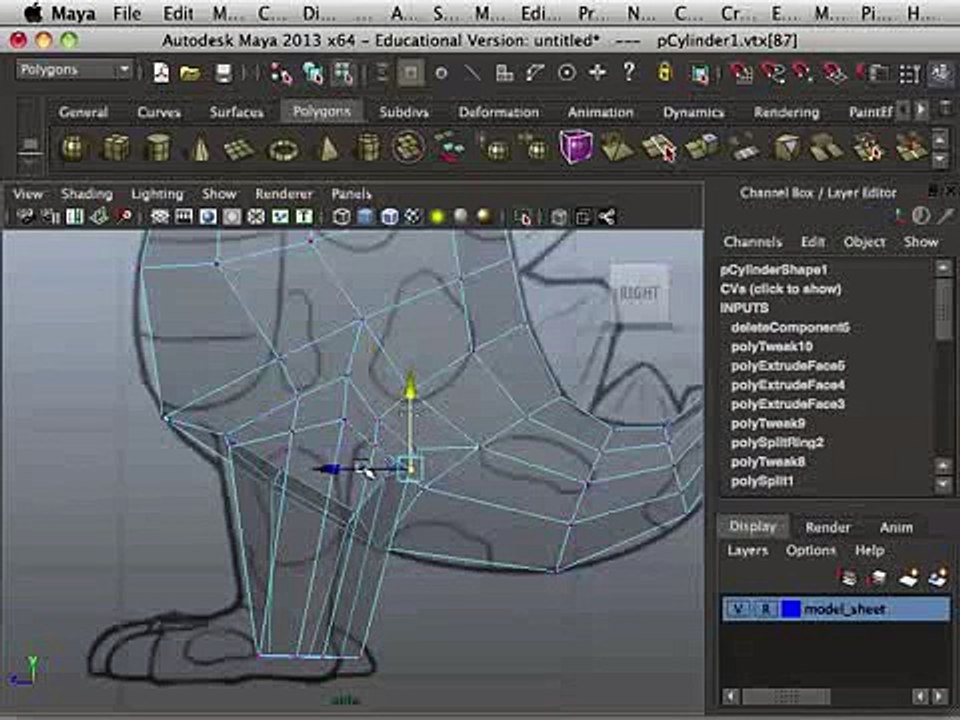Screen dimensions: 960x720
Task: Open the Renderer panel menu
Action: 284,194
